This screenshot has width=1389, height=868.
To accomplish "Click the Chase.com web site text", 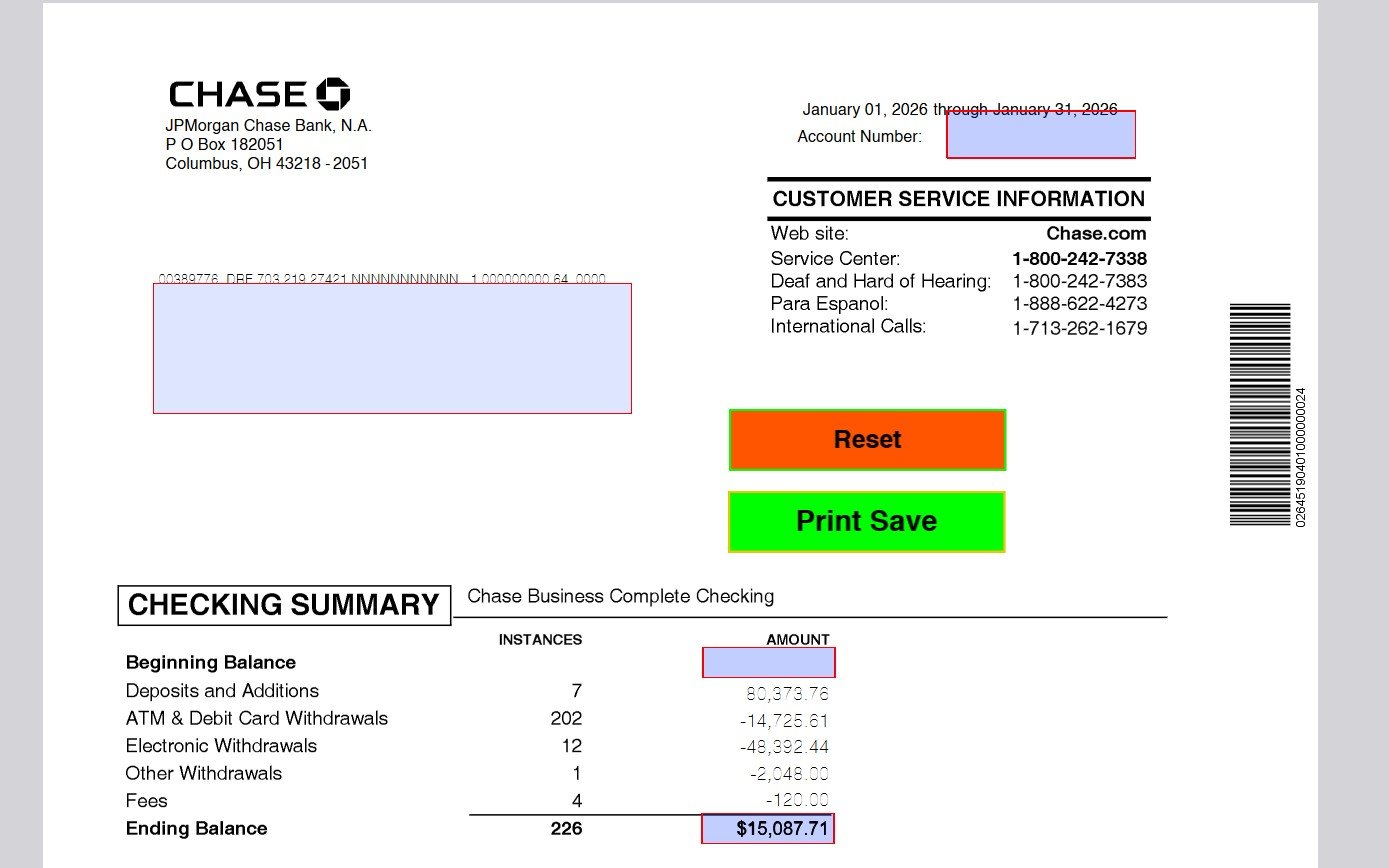I will 1096,234.
